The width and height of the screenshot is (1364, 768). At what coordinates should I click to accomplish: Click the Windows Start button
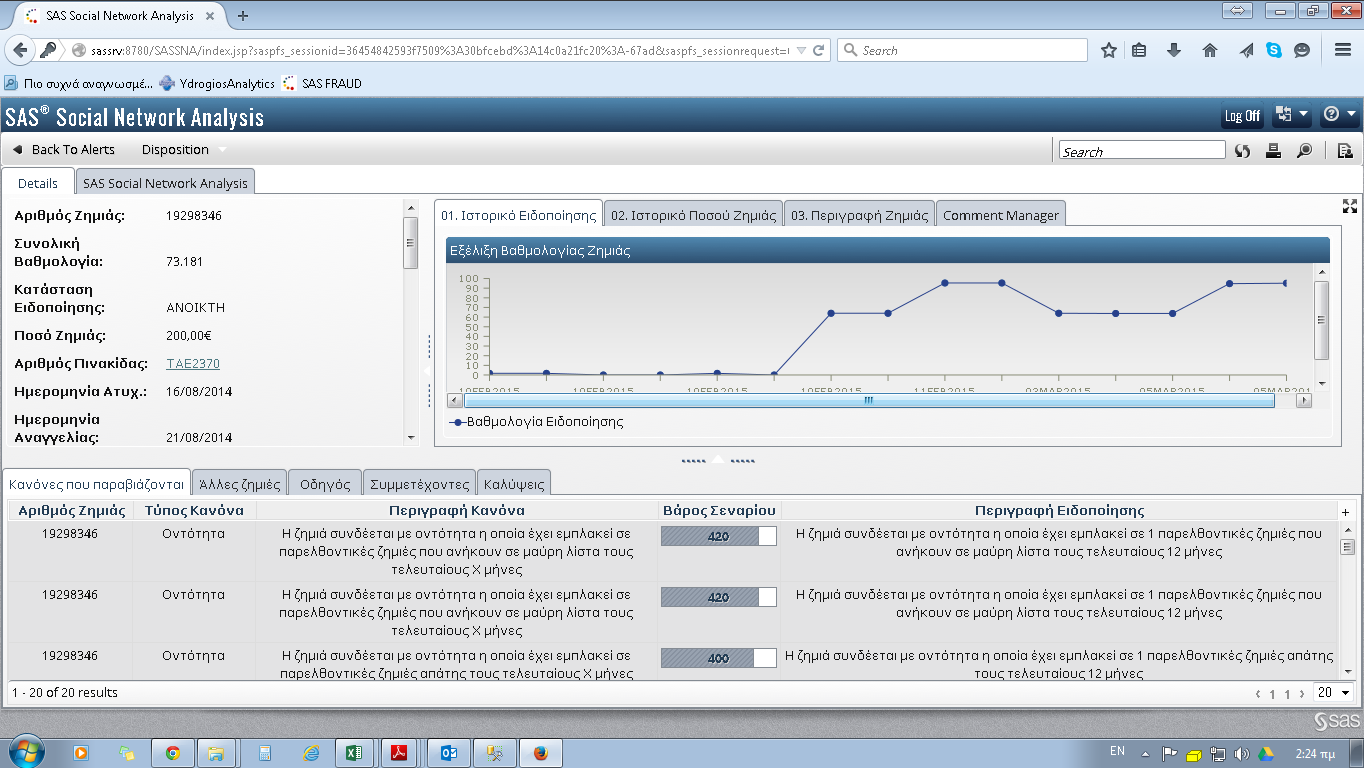tap(25, 751)
